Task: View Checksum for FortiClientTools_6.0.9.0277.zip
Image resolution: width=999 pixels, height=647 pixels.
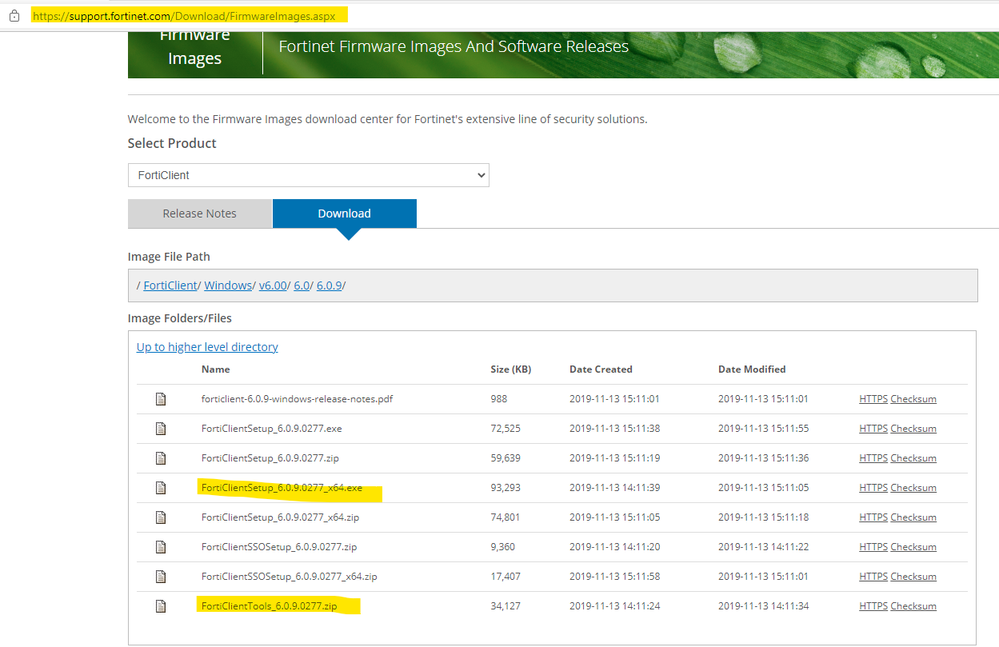Action: pos(913,606)
